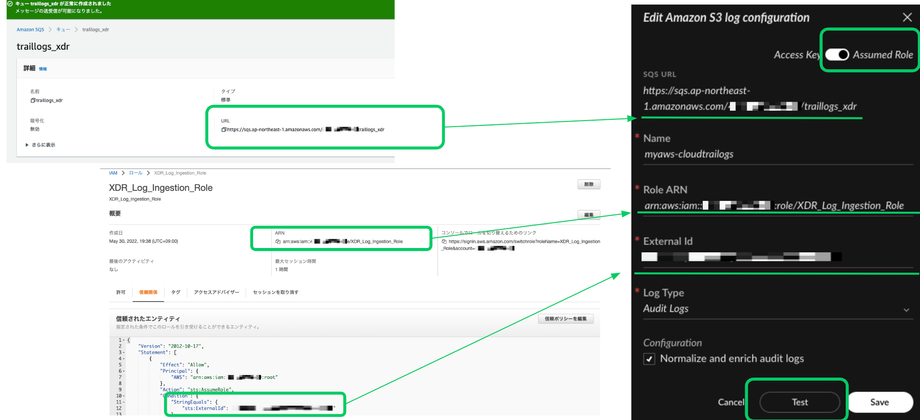This screenshot has width=920, height=420.
Task: Open the ロール breadcrumb link
Action: click(135, 174)
